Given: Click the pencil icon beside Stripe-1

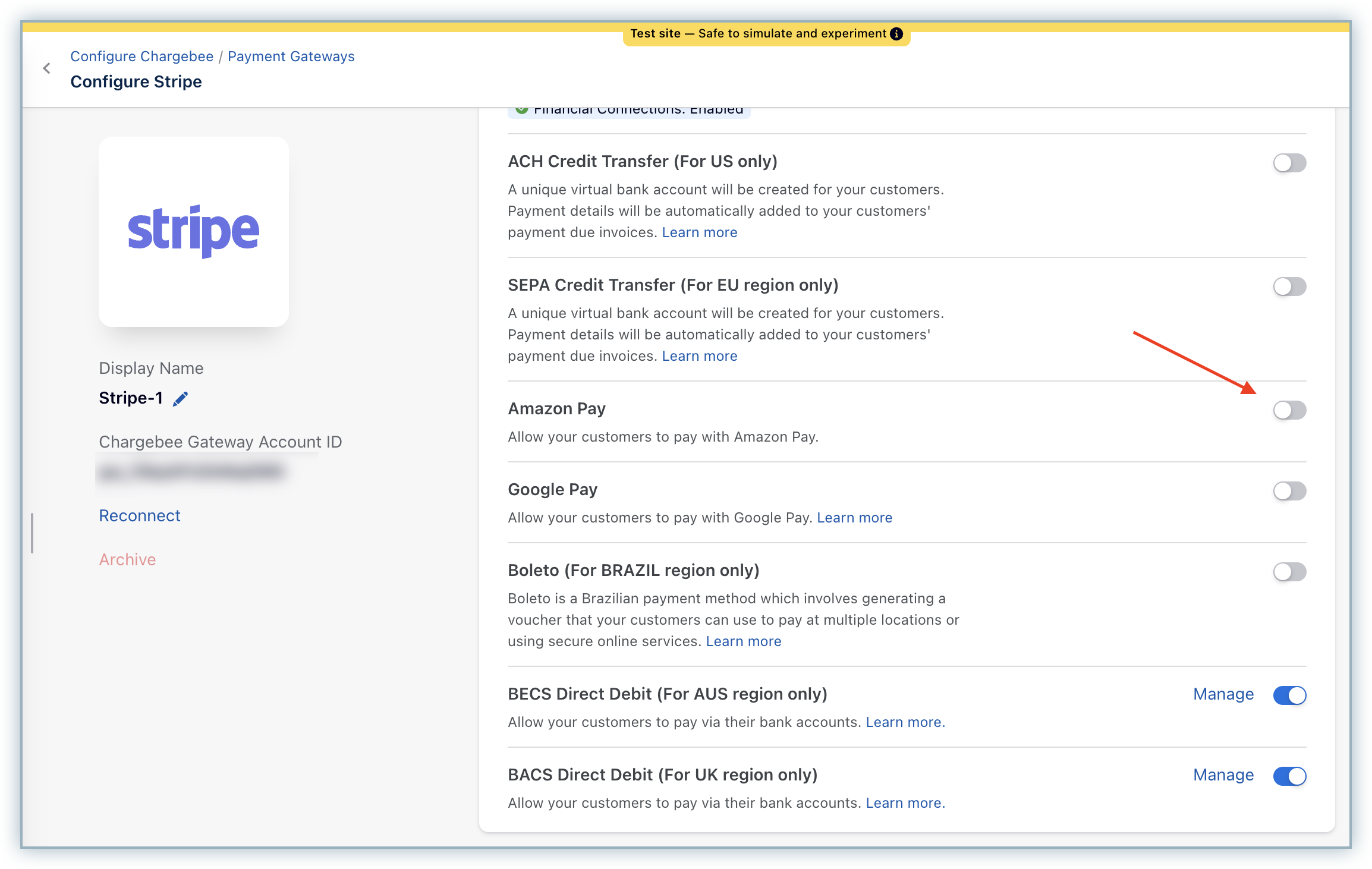Looking at the screenshot, I should click(180, 399).
